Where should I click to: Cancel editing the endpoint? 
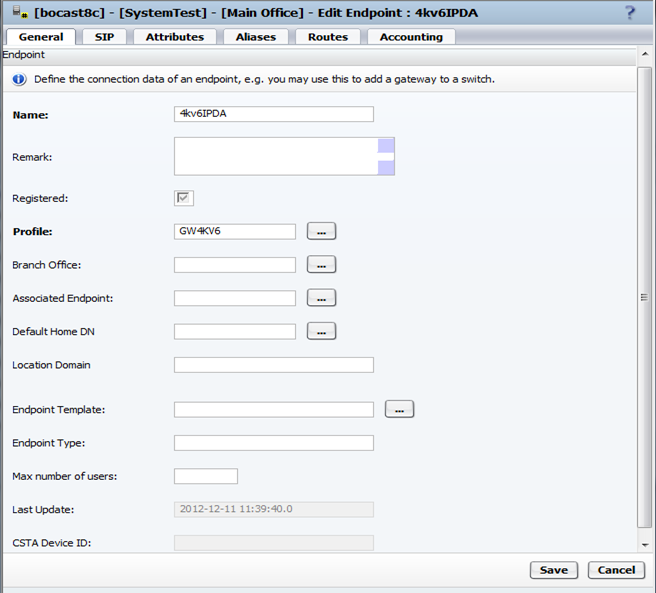pos(616,570)
